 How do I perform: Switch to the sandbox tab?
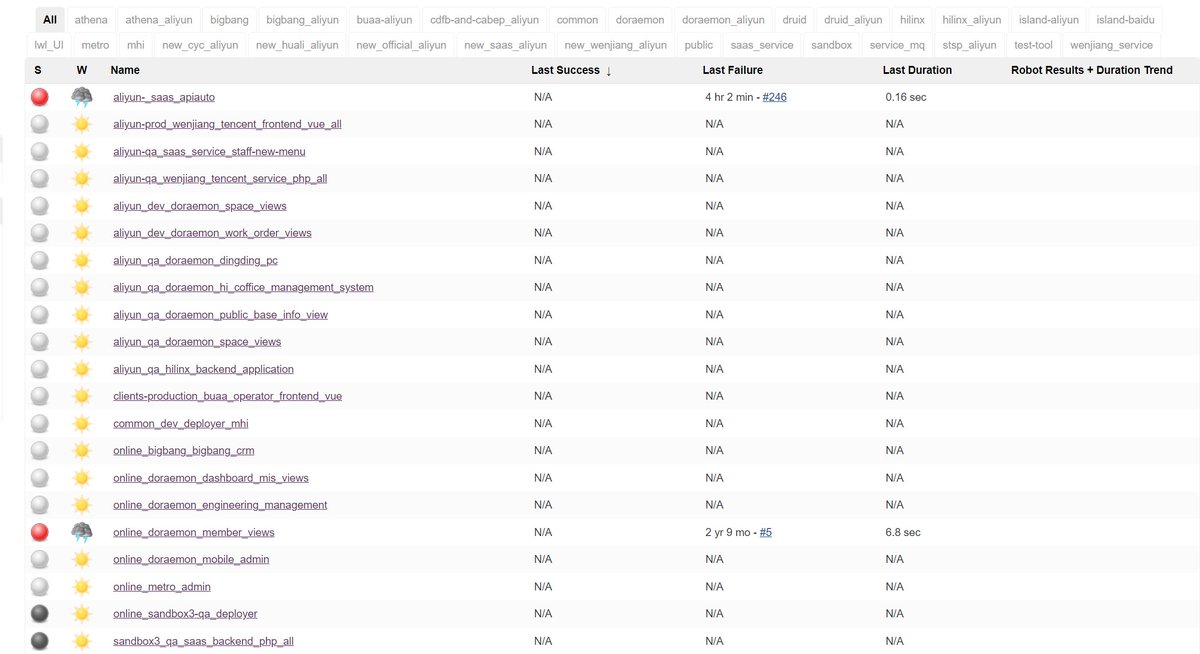point(832,45)
